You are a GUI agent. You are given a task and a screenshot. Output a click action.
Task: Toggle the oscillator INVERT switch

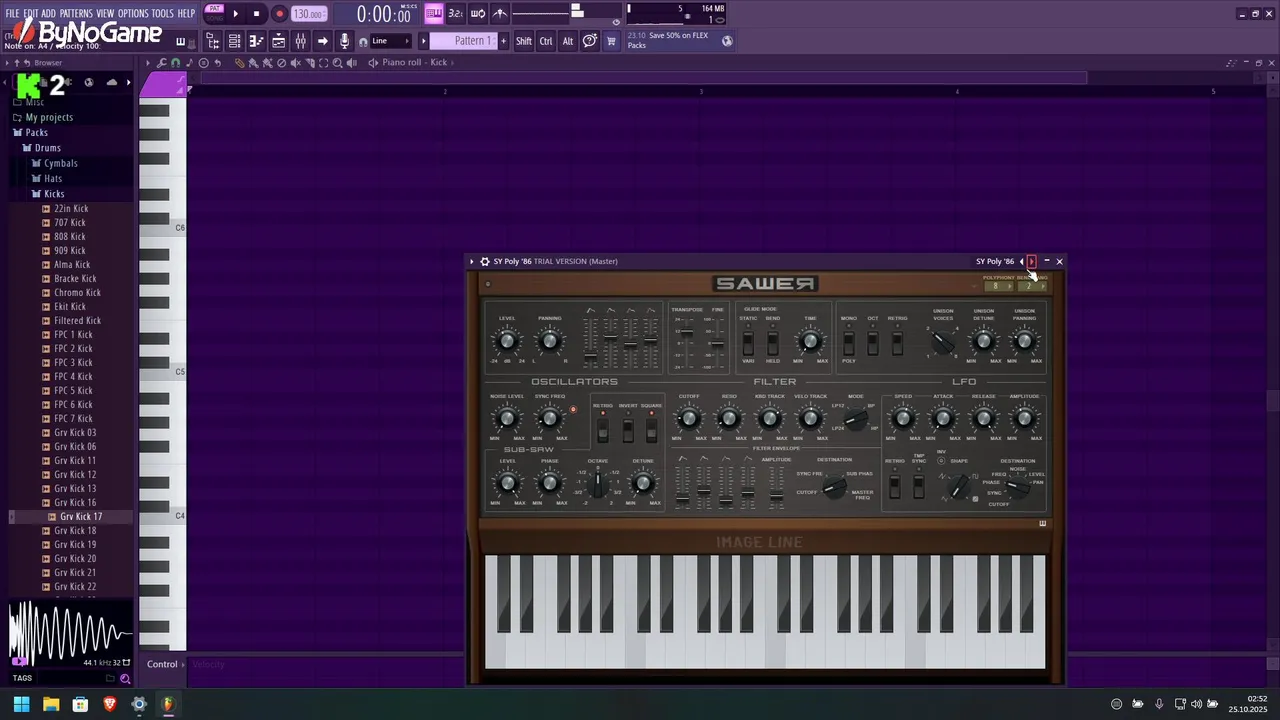point(627,429)
